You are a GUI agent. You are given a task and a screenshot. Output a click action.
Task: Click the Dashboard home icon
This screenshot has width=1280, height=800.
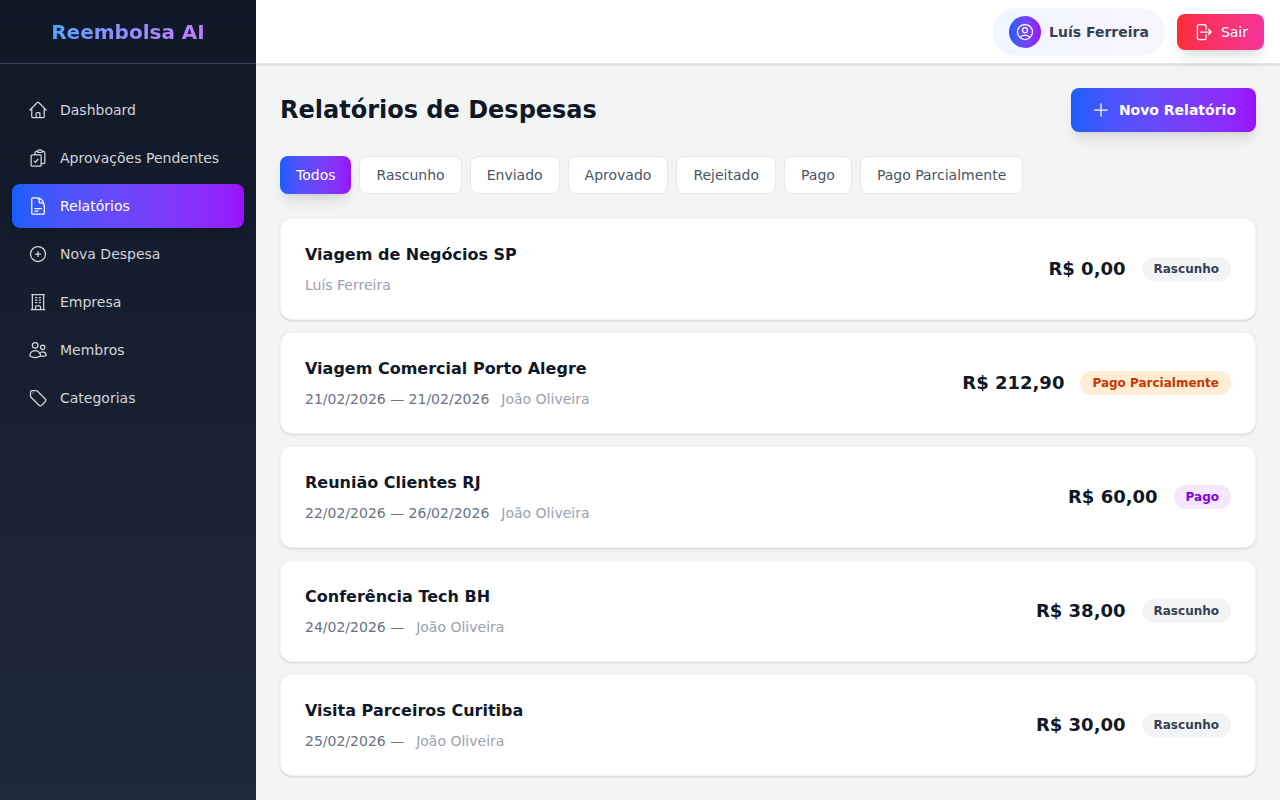(38, 109)
